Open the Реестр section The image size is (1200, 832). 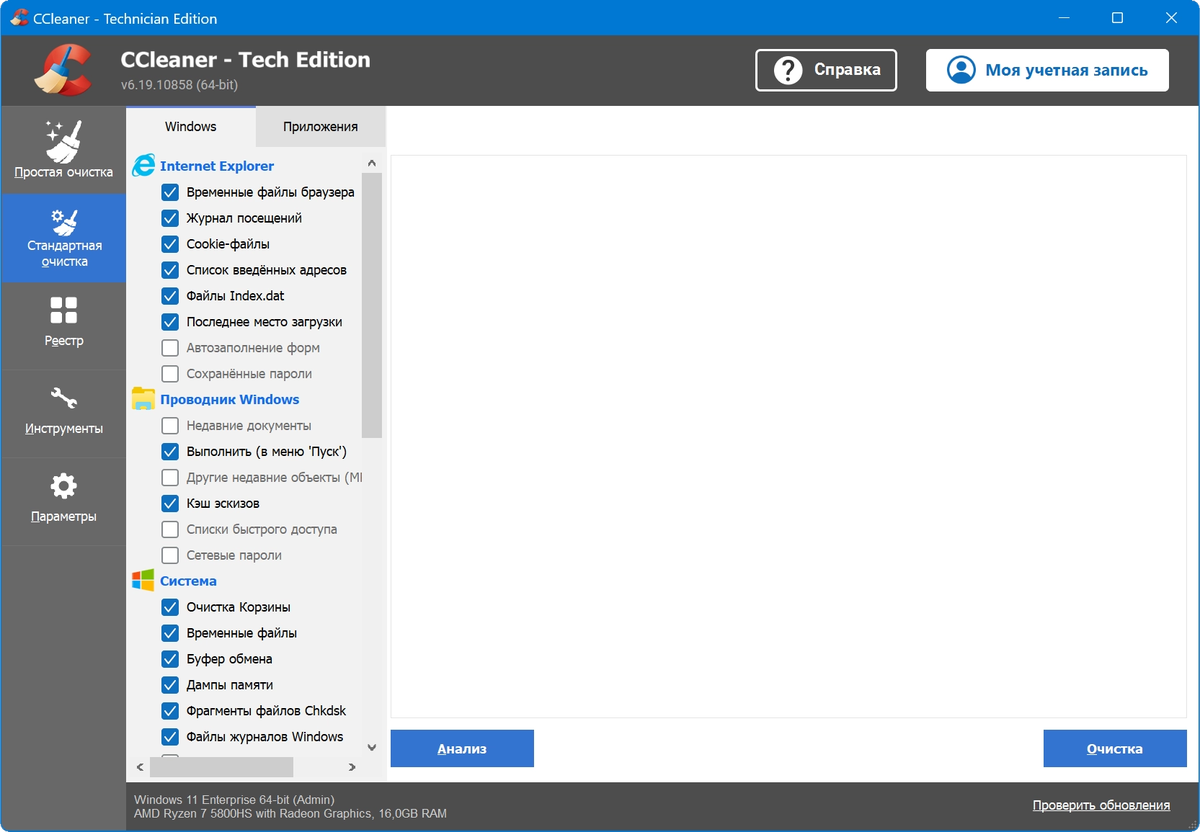click(x=63, y=326)
